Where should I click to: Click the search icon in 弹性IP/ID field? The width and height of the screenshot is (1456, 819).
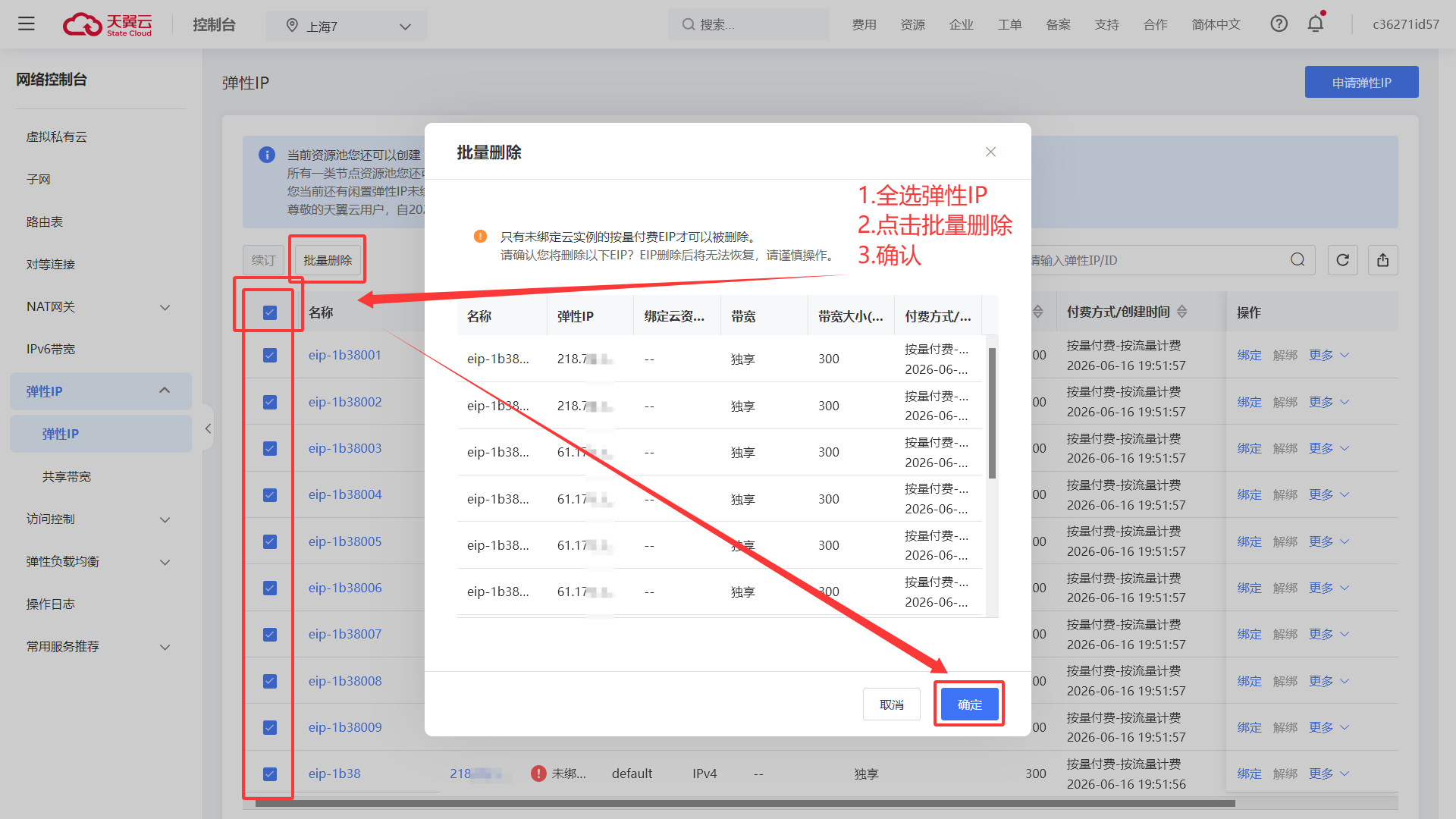click(x=1298, y=260)
